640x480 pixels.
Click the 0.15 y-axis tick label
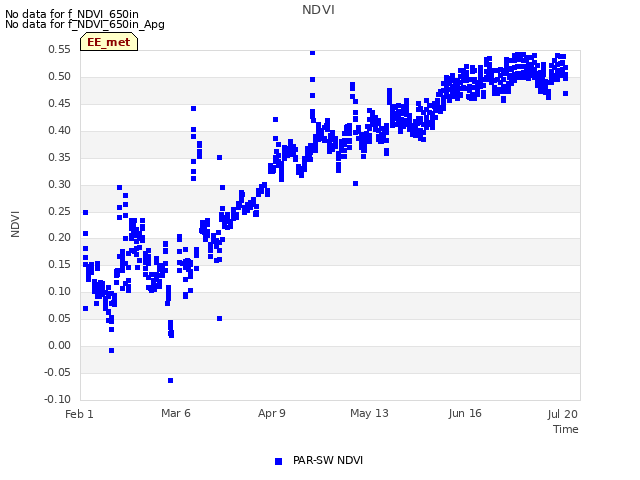coord(60,264)
